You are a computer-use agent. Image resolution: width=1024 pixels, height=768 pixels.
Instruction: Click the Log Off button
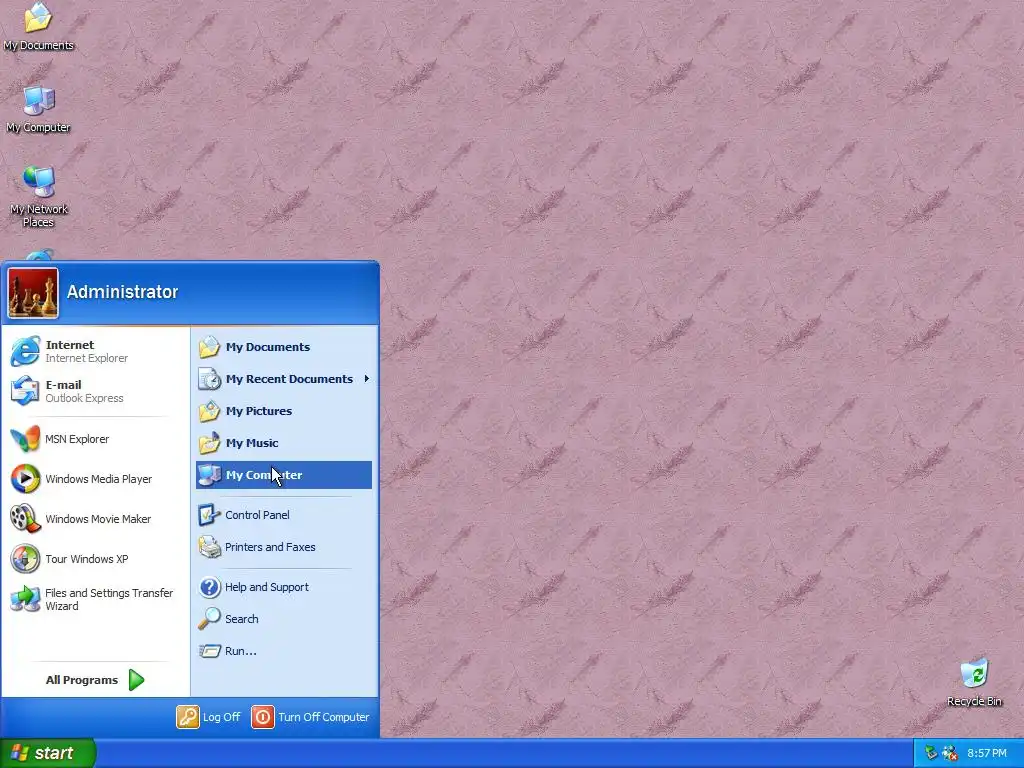click(x=208, y=716)
